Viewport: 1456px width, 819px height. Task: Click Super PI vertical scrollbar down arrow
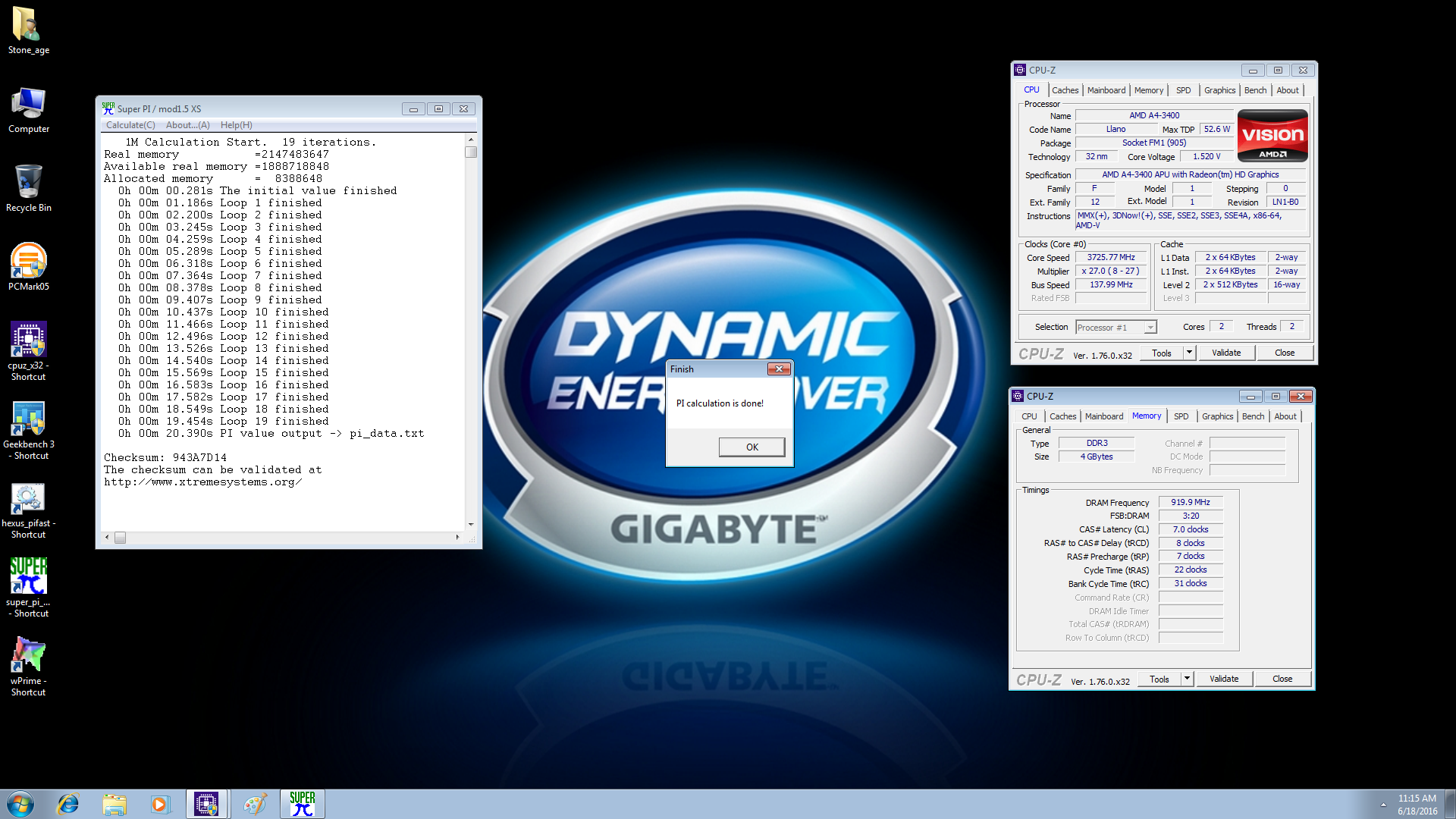[x=471, y=525]
